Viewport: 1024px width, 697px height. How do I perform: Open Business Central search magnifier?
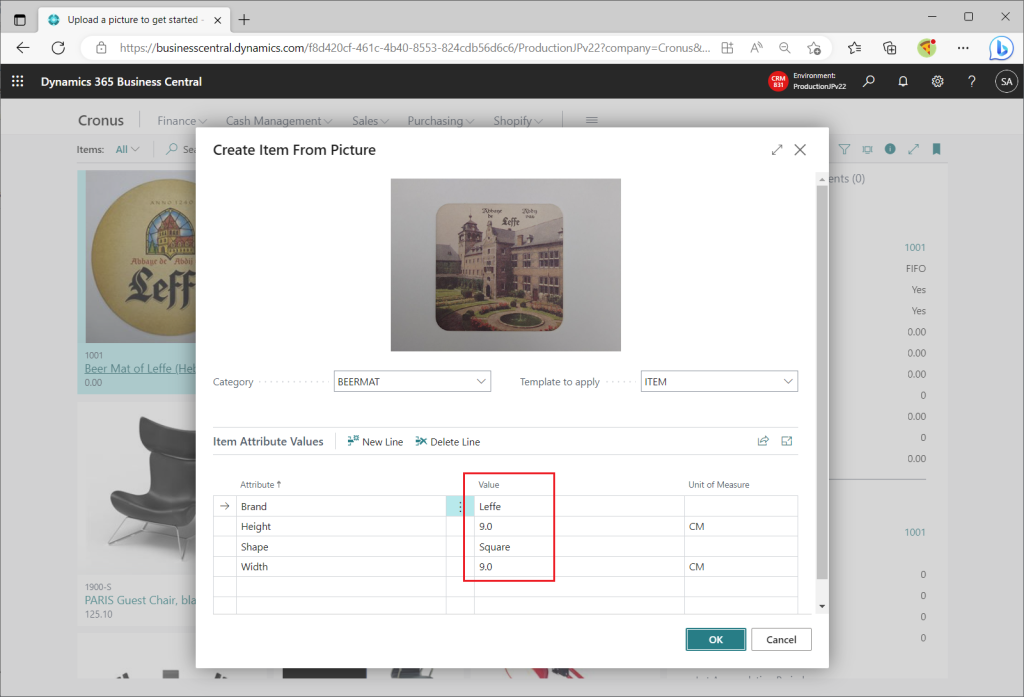coord(869,81)
